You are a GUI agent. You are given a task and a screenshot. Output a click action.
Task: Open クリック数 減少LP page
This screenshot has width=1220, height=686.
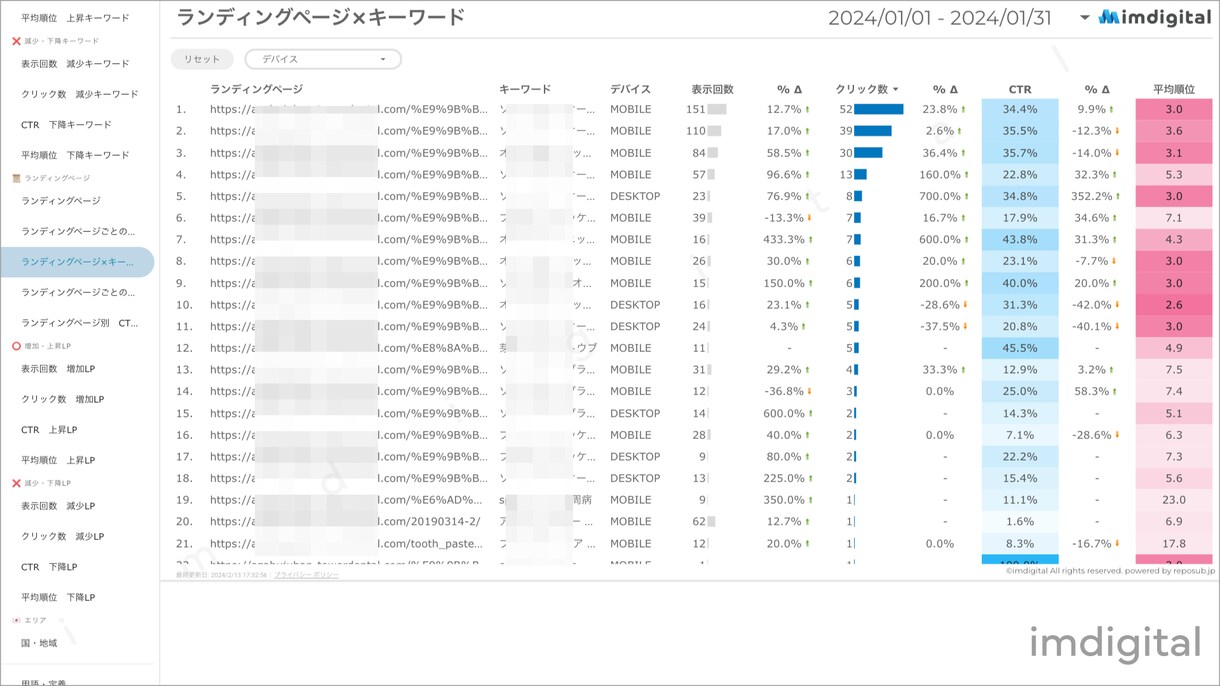(62, 536)
